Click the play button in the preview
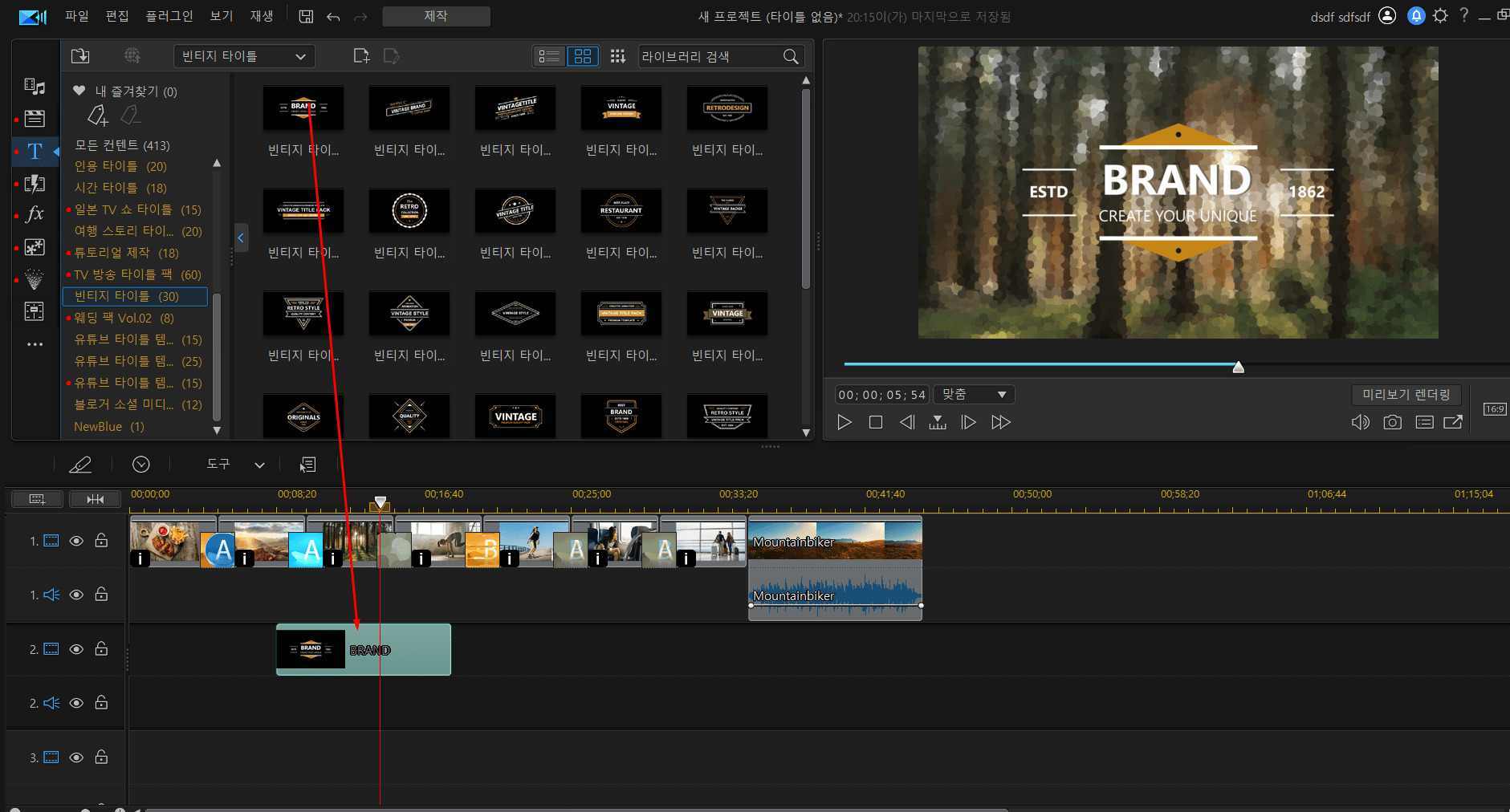The height and width of the screenshot is (812, 1510). tap(844, 422)
